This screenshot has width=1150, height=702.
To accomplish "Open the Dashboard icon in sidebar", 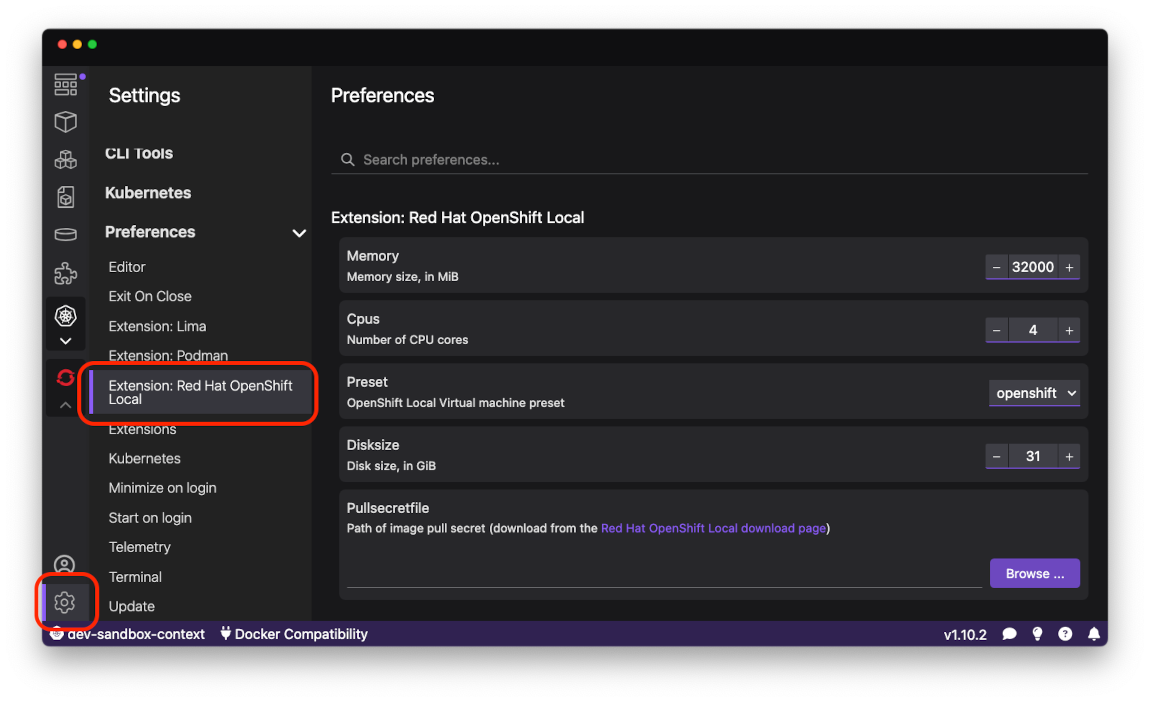I will click(x=65, y=84).
